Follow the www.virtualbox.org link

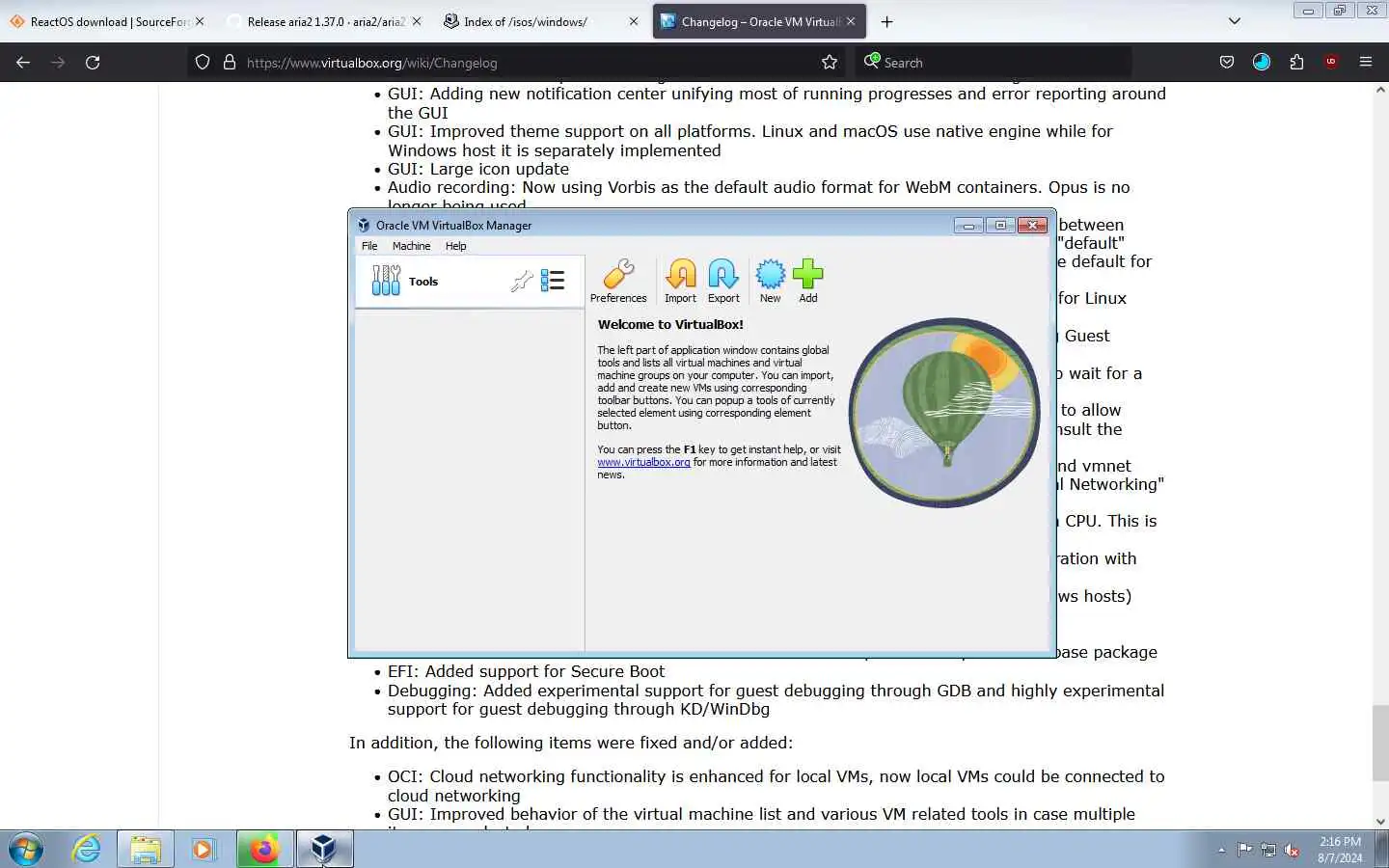pos(643,462)
